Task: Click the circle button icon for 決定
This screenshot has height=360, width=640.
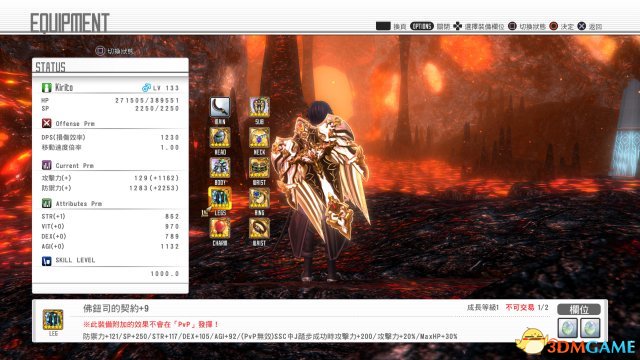Action: pos(553,26)
